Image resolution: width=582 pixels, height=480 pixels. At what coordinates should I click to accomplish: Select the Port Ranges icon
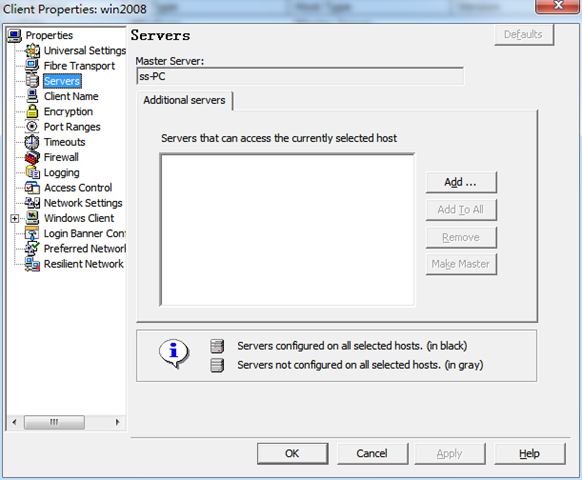32,127
